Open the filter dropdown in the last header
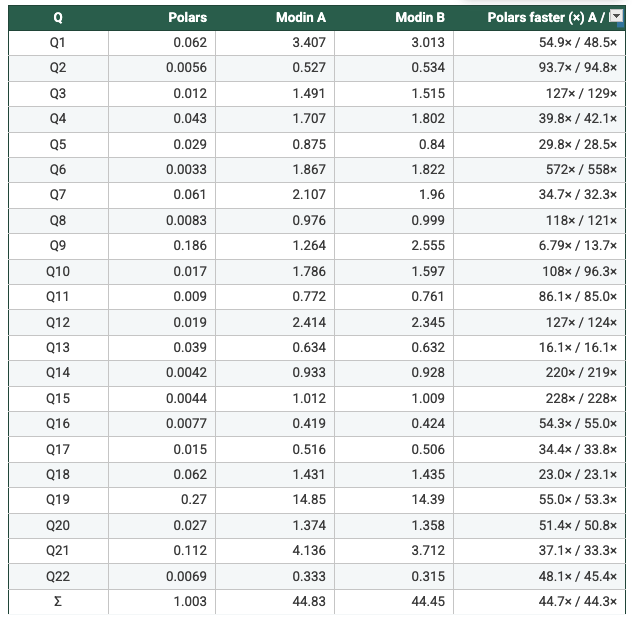 tap(616, 18)
